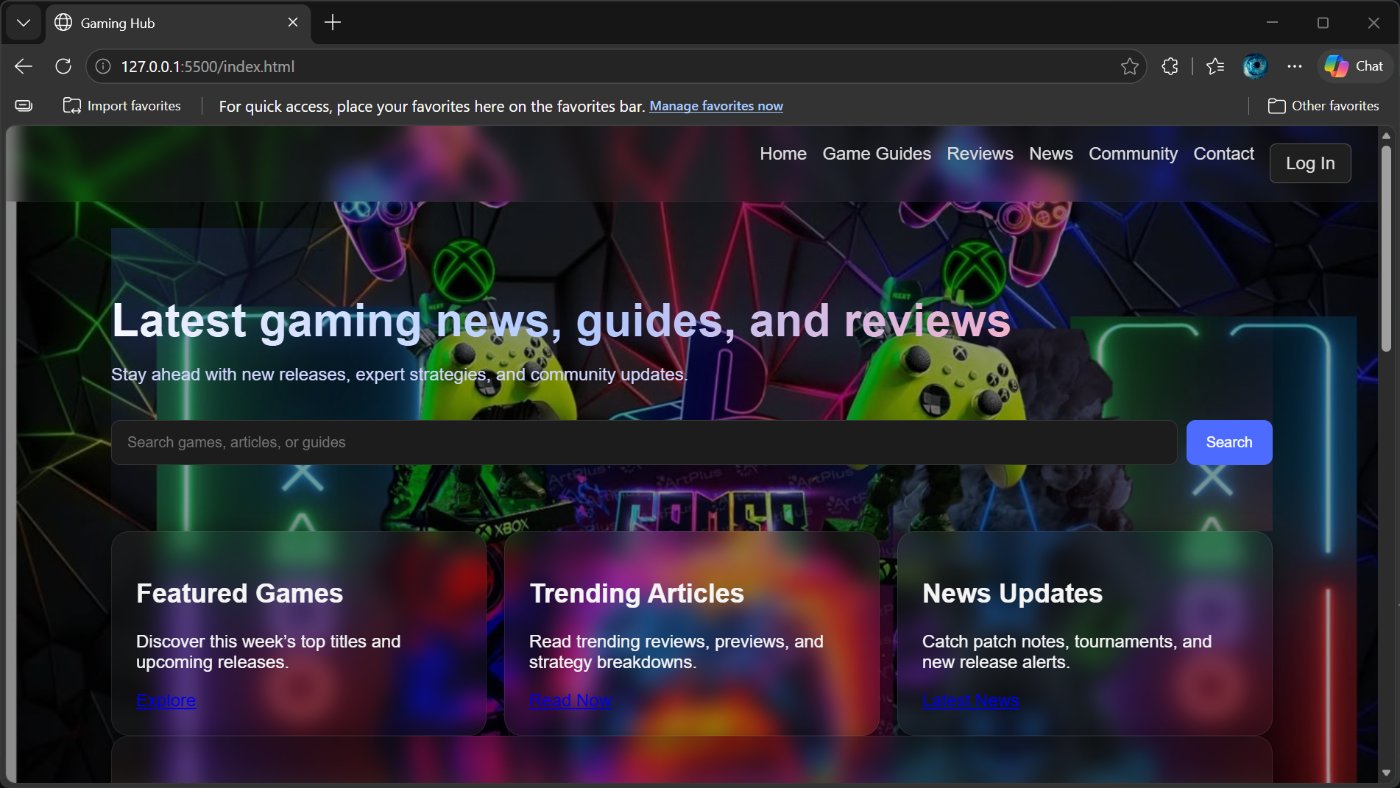Minimize the browser window
The image size is (1400, 788).
pyautogui.click(x=1273, y=22)
